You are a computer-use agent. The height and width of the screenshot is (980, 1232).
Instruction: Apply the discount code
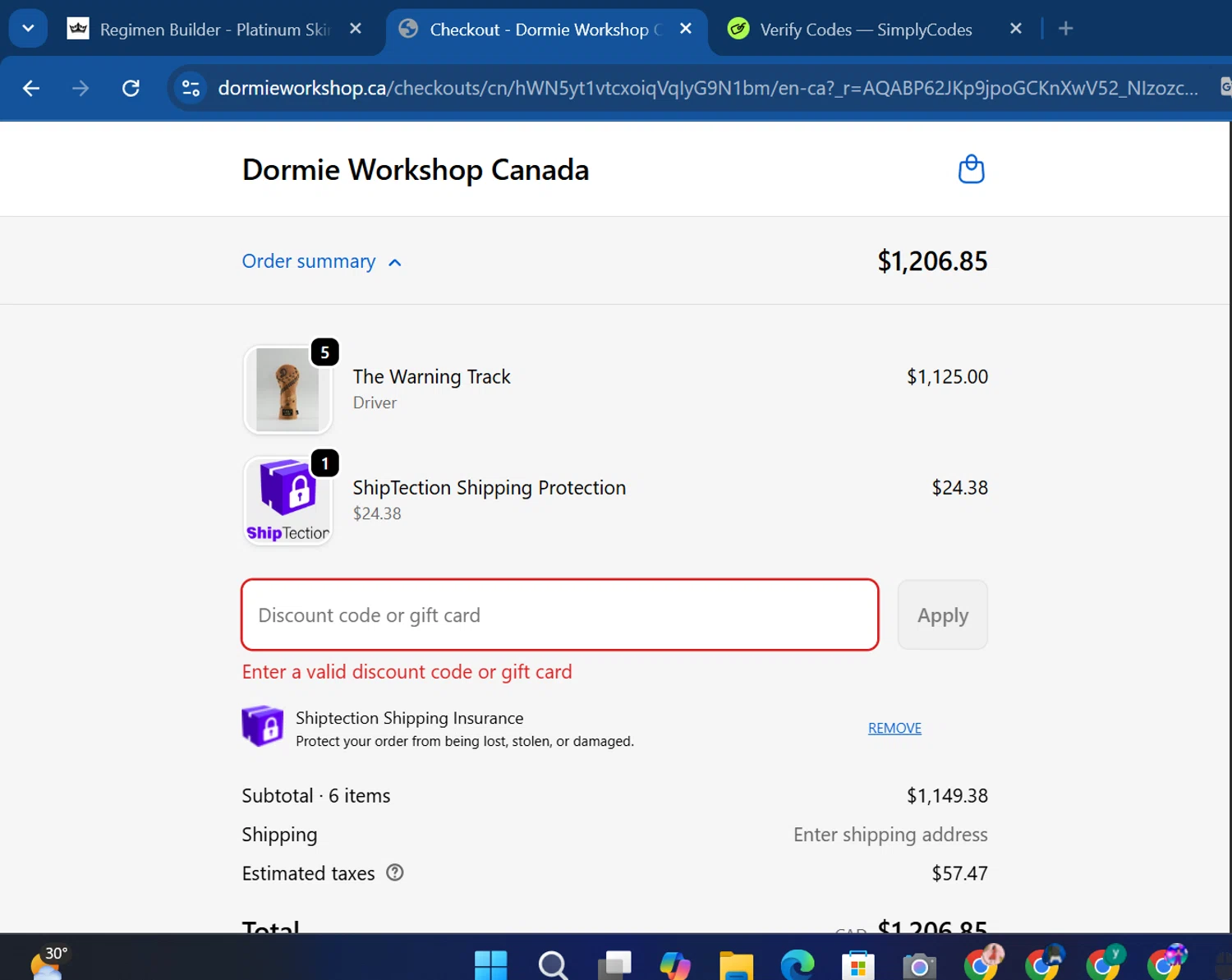(942, 615)
